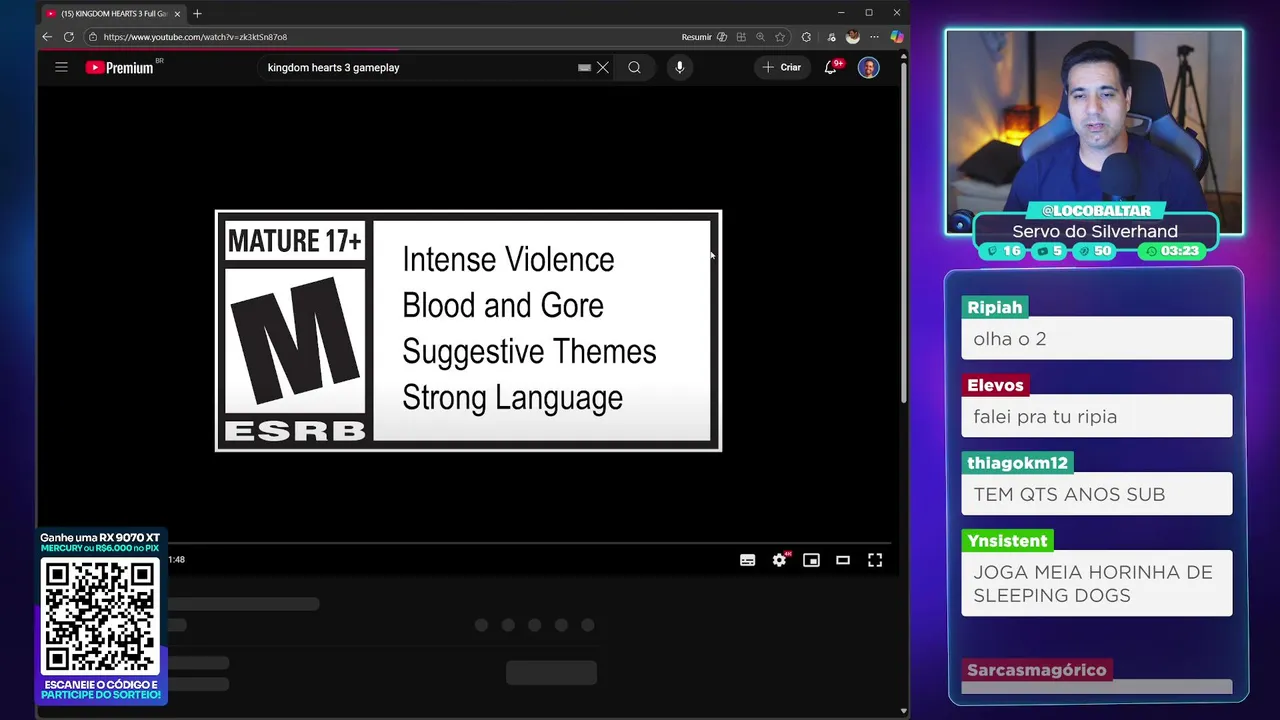Toggle subtitles in the video player
Screen dimensions: 1280x720
[x=747, y=560]
